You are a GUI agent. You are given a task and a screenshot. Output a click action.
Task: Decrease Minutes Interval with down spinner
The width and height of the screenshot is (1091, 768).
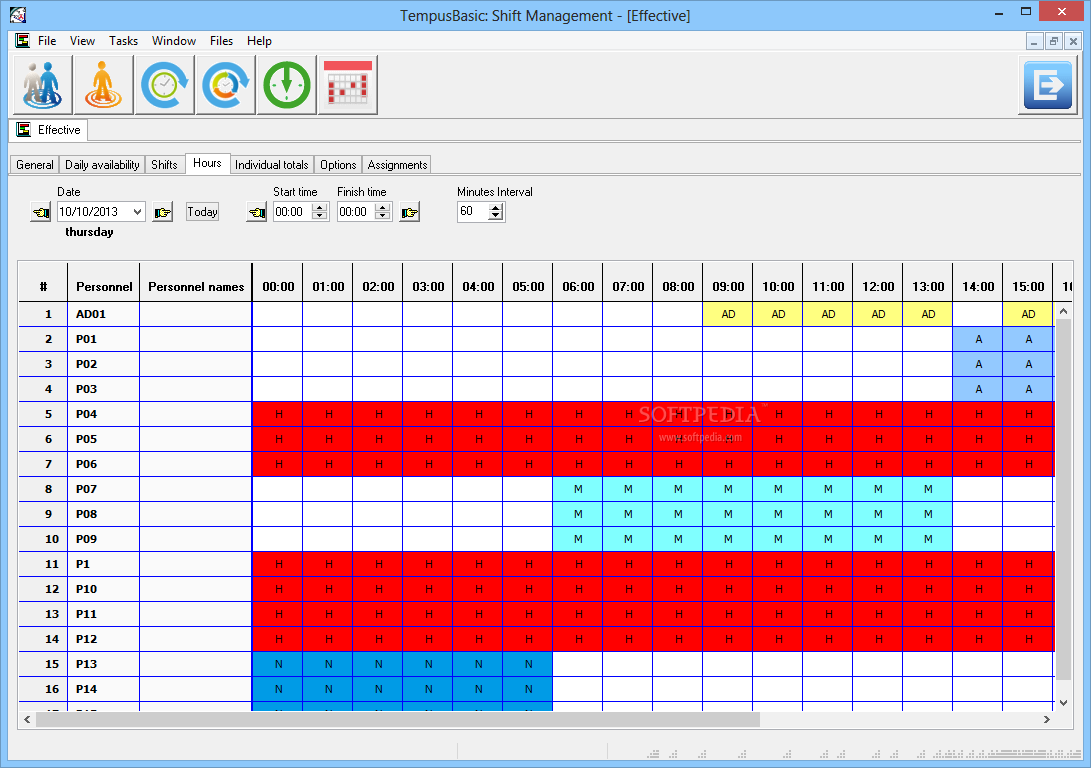(x=495, y=216)
